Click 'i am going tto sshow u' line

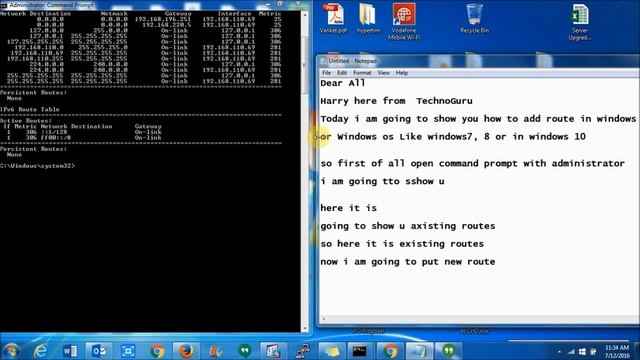[x=382, y=181]
